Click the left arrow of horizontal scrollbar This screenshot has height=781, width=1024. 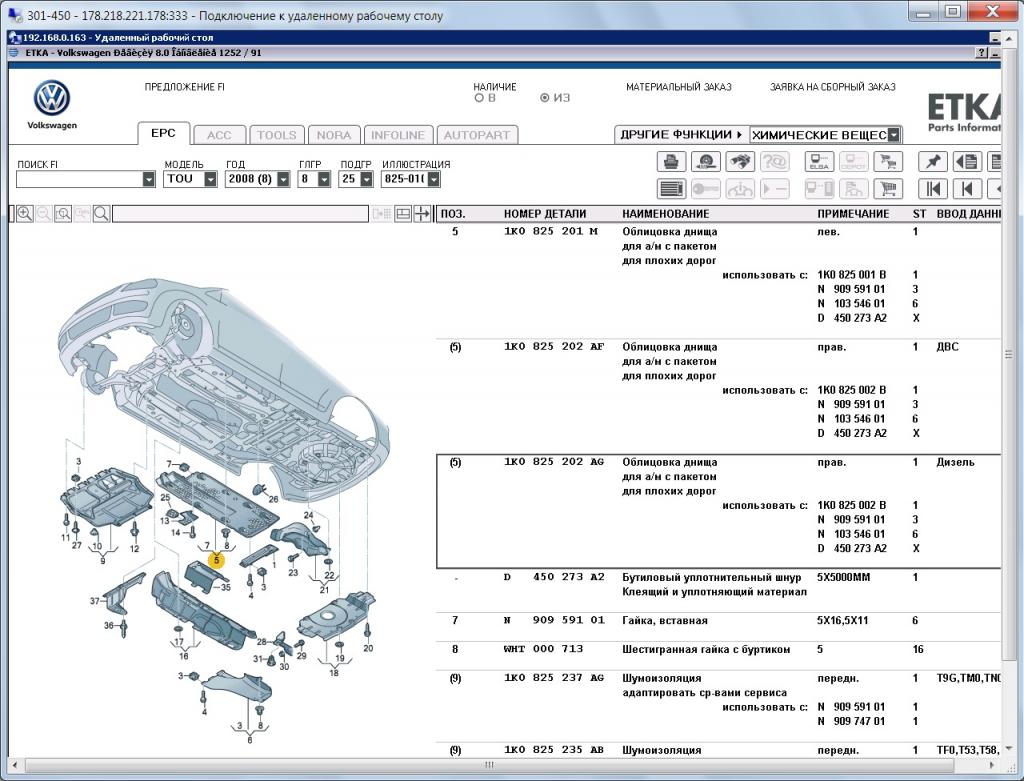pos(14,765)
